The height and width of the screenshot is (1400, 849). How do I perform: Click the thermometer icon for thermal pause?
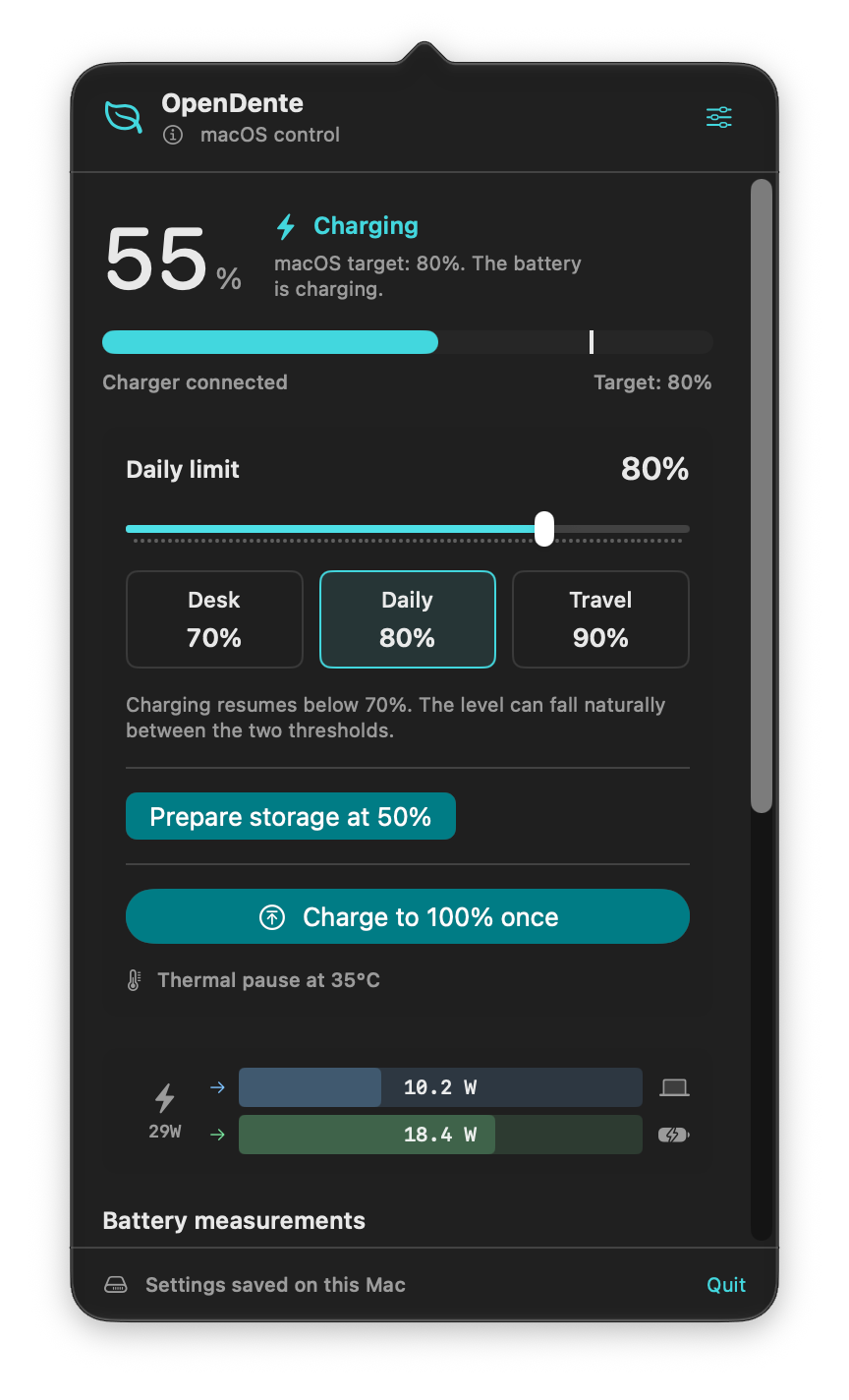pyautogui.click(x=134, y=980)
